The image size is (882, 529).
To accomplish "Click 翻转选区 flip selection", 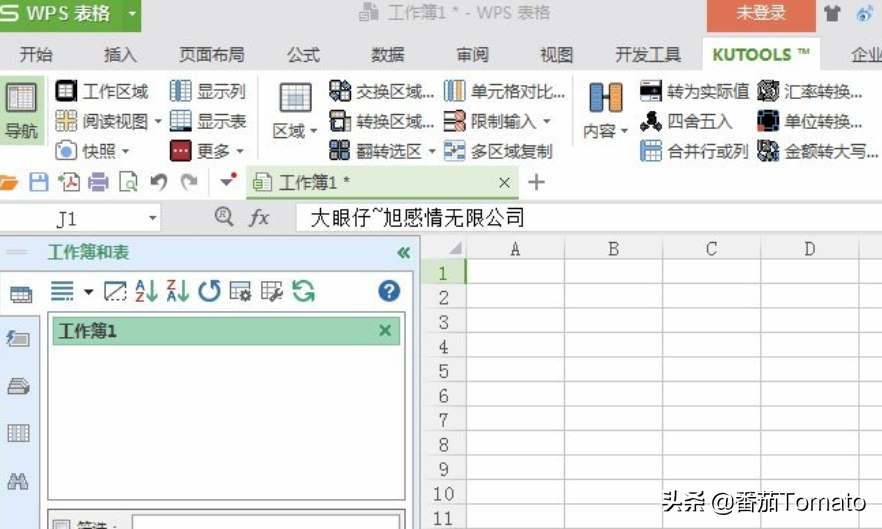I will 376,151.
